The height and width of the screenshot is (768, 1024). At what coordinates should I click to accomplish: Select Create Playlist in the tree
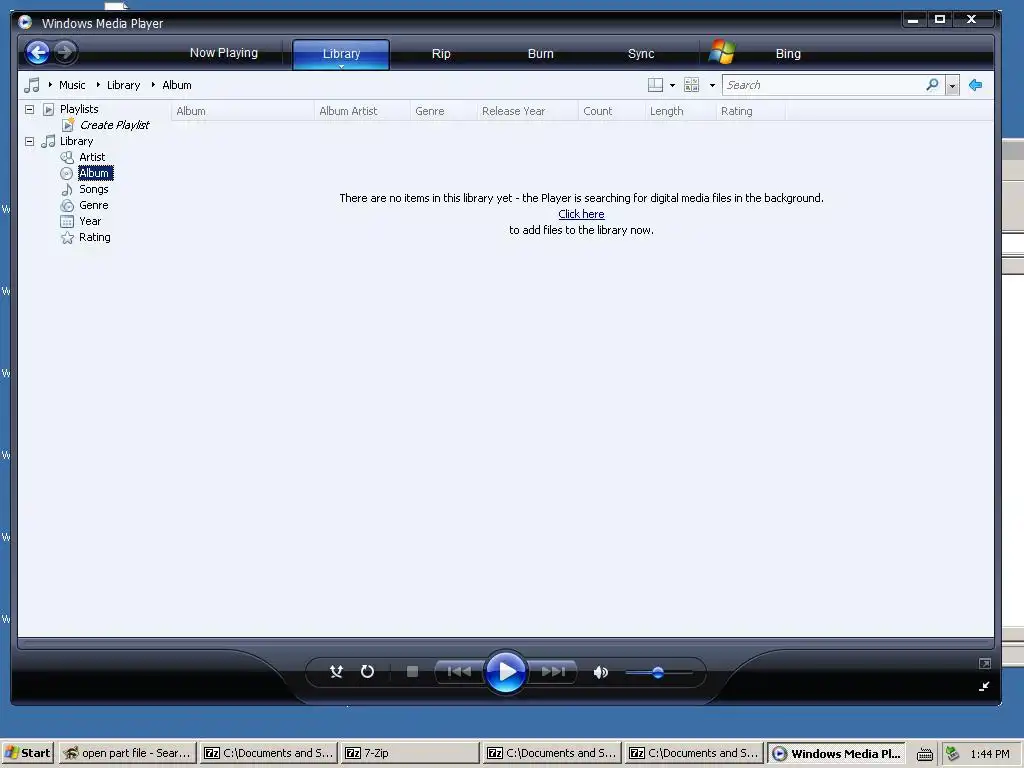(114, 125)
